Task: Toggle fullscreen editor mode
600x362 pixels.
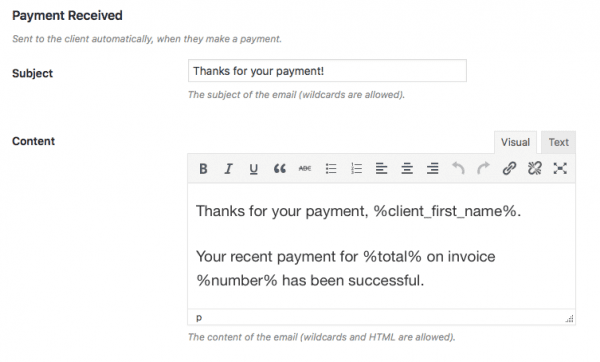Action: (x=560, y=168)
